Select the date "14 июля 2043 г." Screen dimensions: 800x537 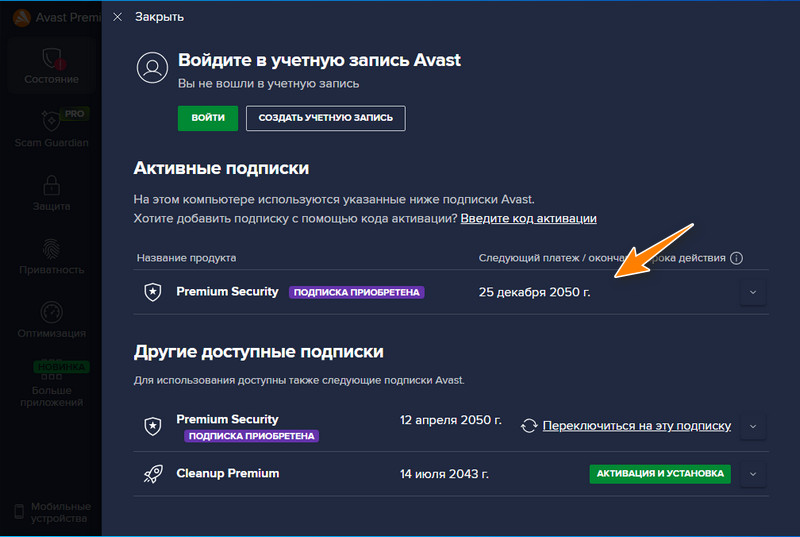coord(444,474)
